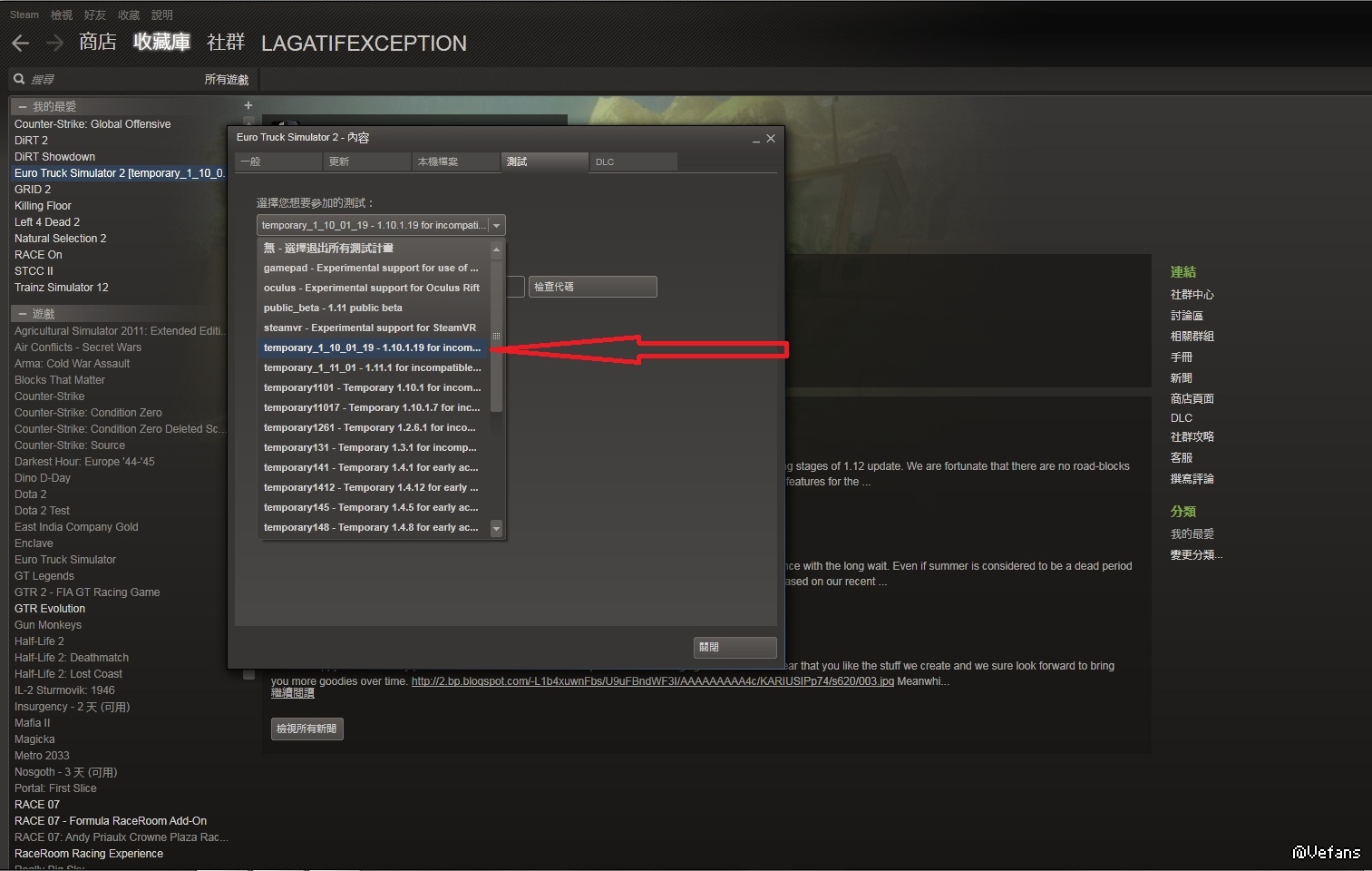
Task: Open the 好友 menu
Action: tap(95, 15)
